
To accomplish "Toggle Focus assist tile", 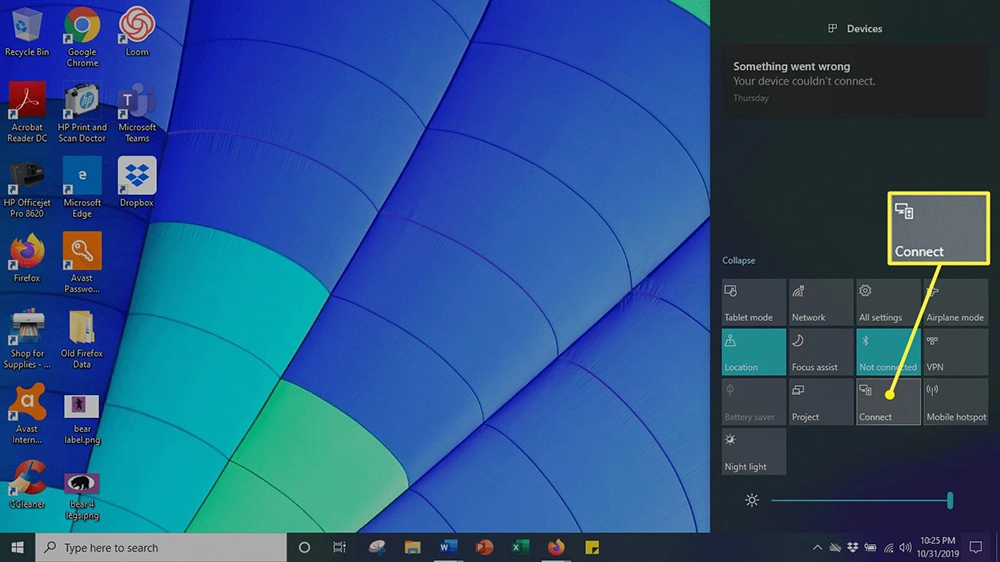I will pyautogui.click(x=821, y=352).
